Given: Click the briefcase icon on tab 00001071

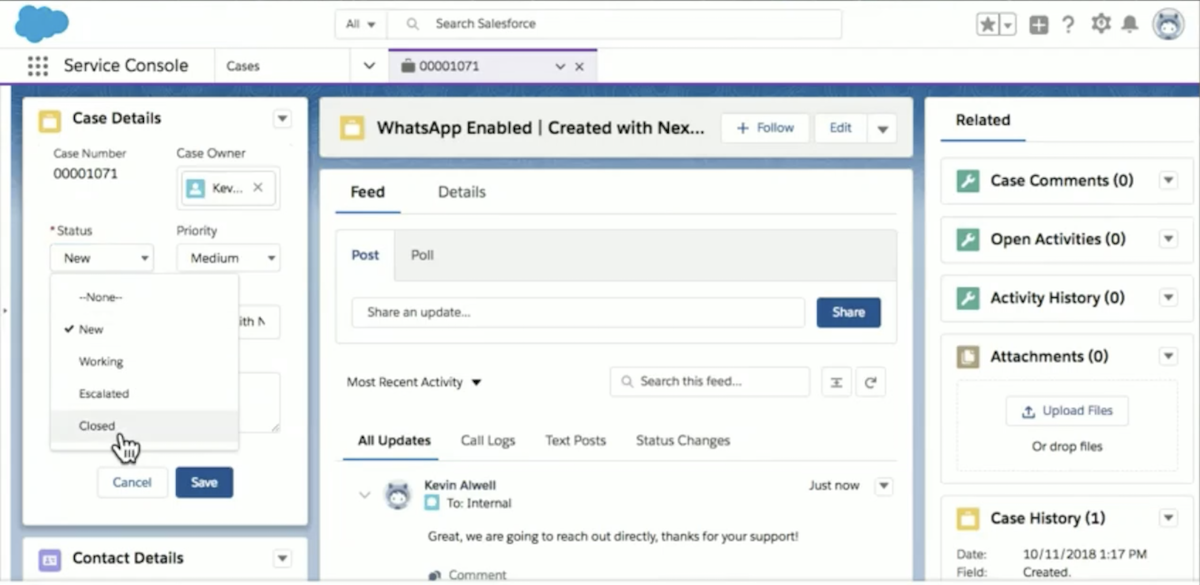Looking at the screenshot, I should coord(407,66).
